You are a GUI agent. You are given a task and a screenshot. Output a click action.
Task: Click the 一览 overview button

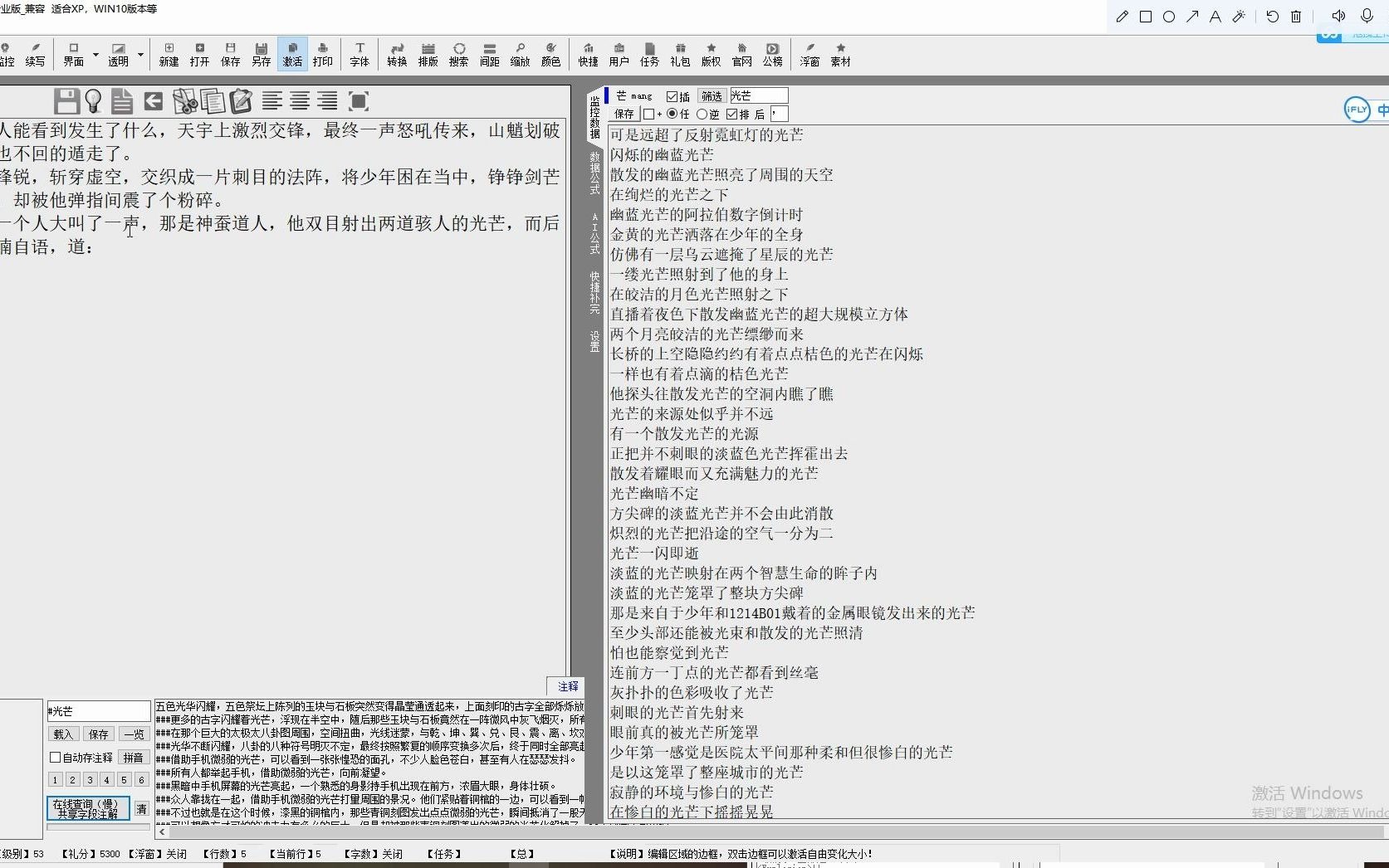(x=134, y=734)
